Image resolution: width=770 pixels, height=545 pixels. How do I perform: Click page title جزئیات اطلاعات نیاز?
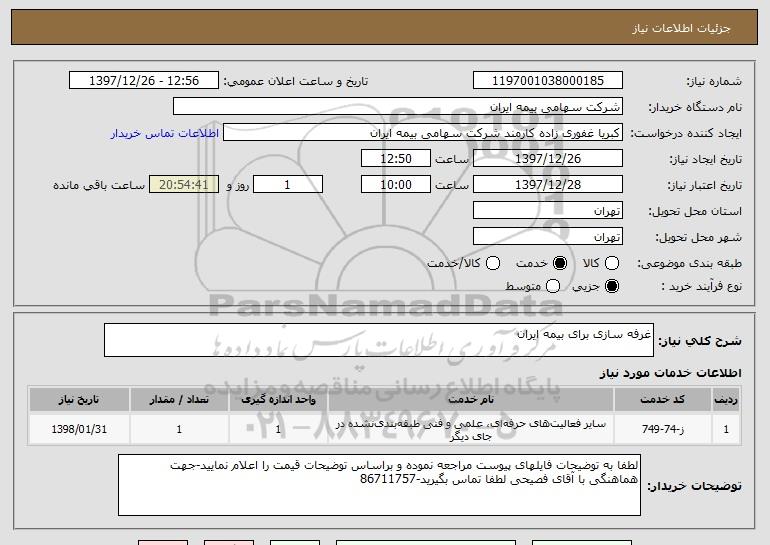[681, 28]
